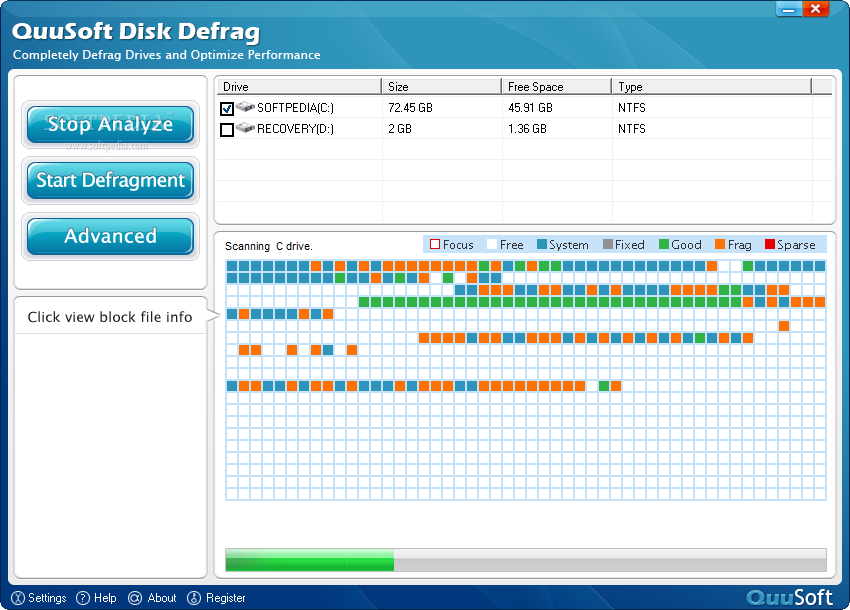Image resolution: width=850 pixels, height=610 pixels.
Task: Click the first blue block in cluster map
Action: (x=232, y=266)
